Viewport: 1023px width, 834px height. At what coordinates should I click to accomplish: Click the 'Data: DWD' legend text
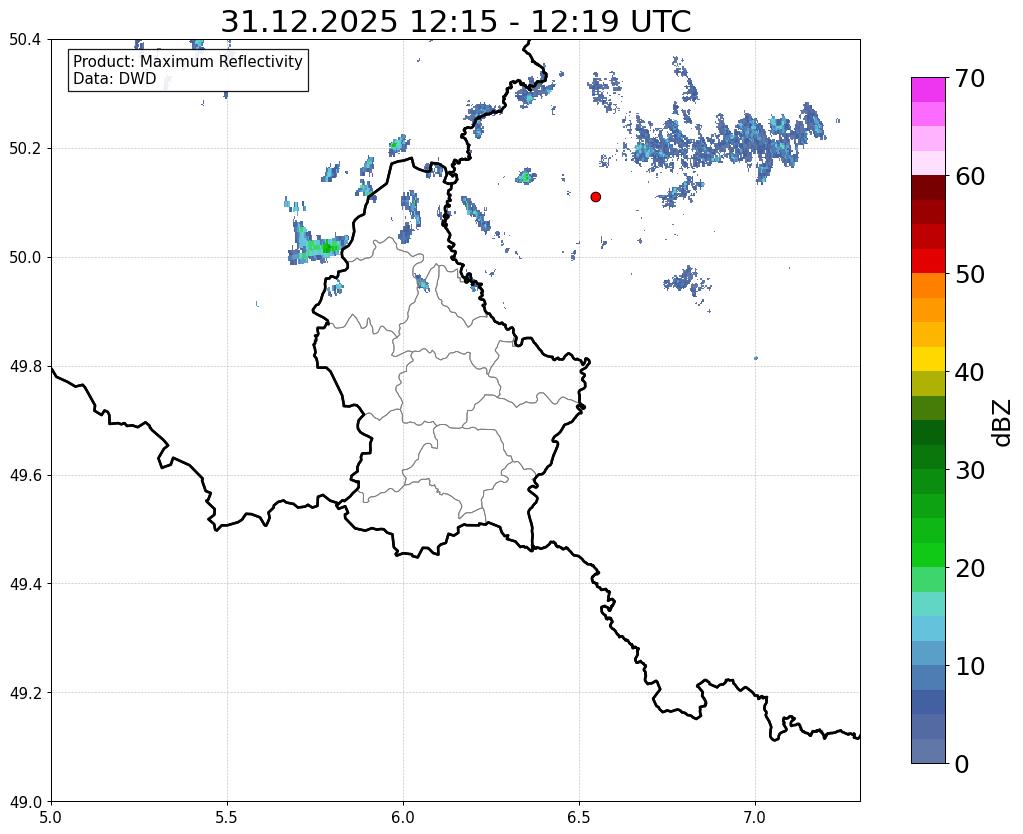pos(115,78)
